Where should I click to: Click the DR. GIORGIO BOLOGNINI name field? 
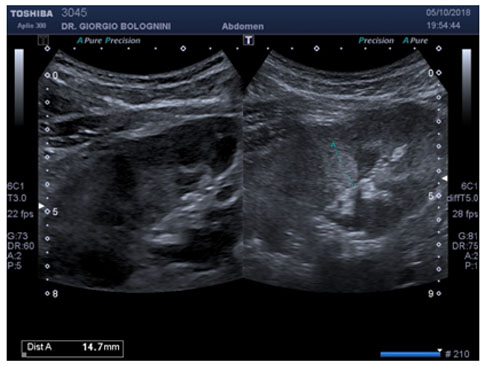116,26
